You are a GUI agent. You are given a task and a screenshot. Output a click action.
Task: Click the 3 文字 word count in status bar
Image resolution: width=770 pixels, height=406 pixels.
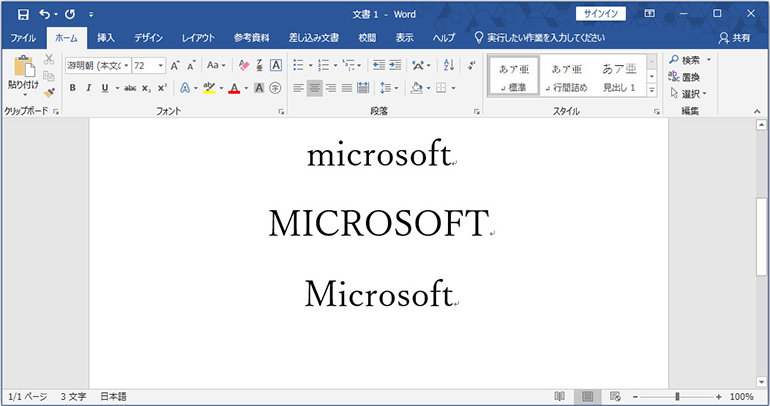pyautogui.click(x=73, y=397)
